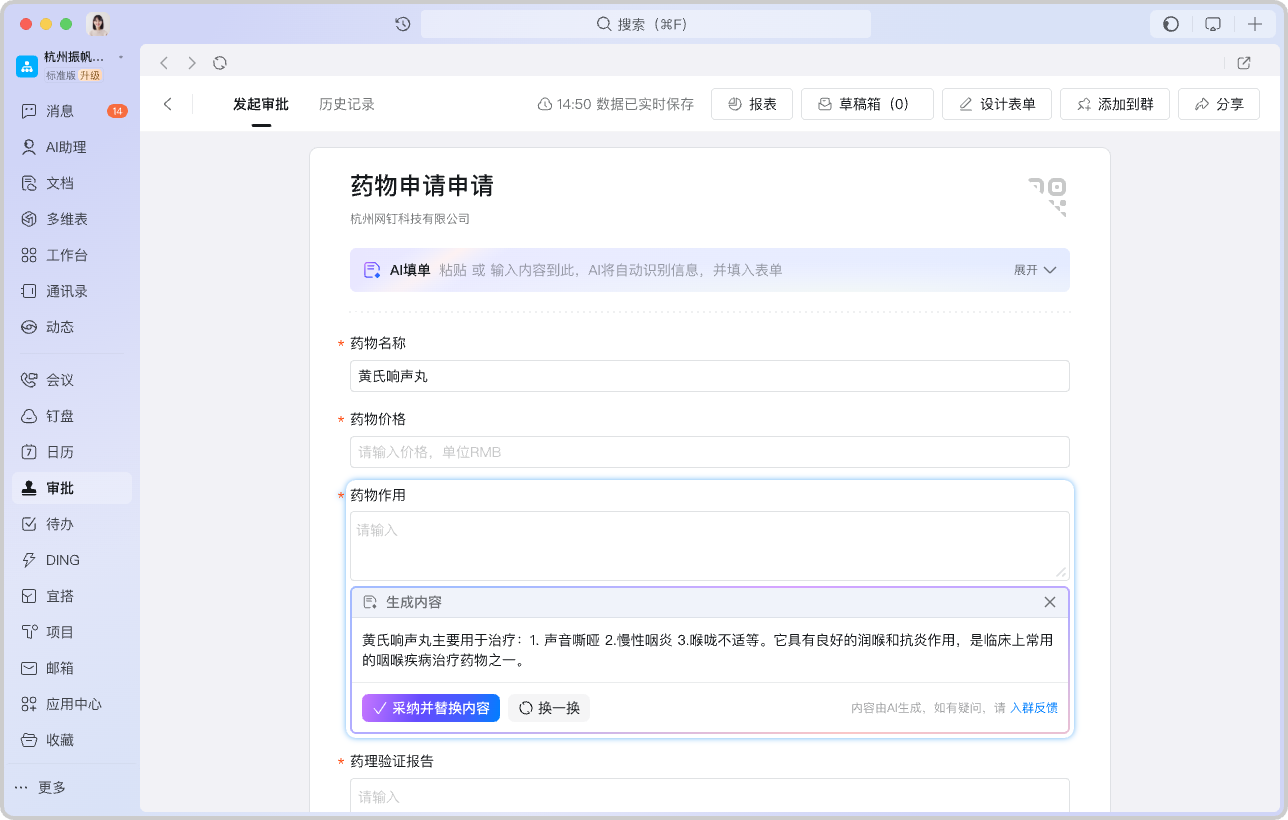Click the plus icon in title bar

pos(1255,24)
